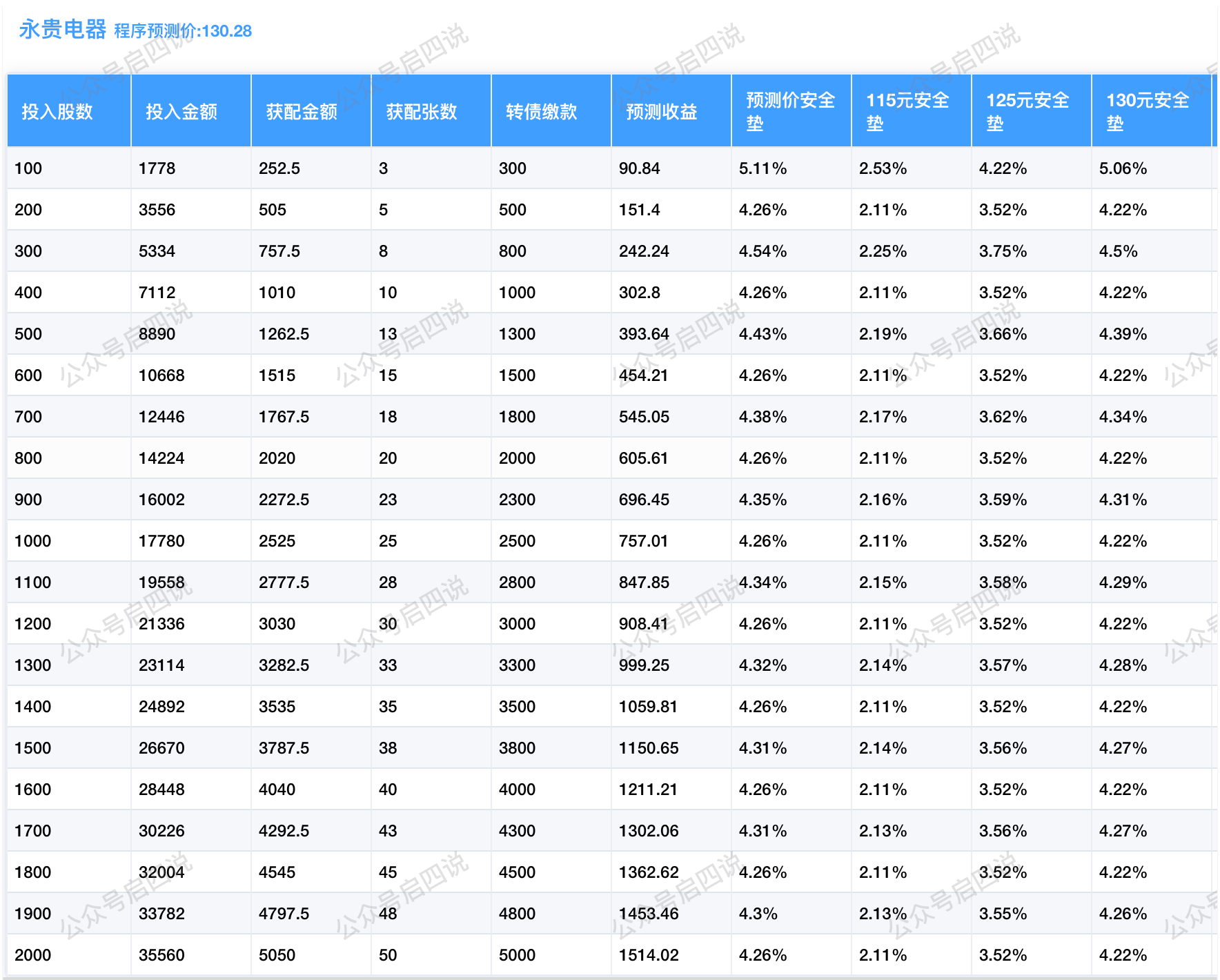Click the 预测收益 column header

point(662,112)
